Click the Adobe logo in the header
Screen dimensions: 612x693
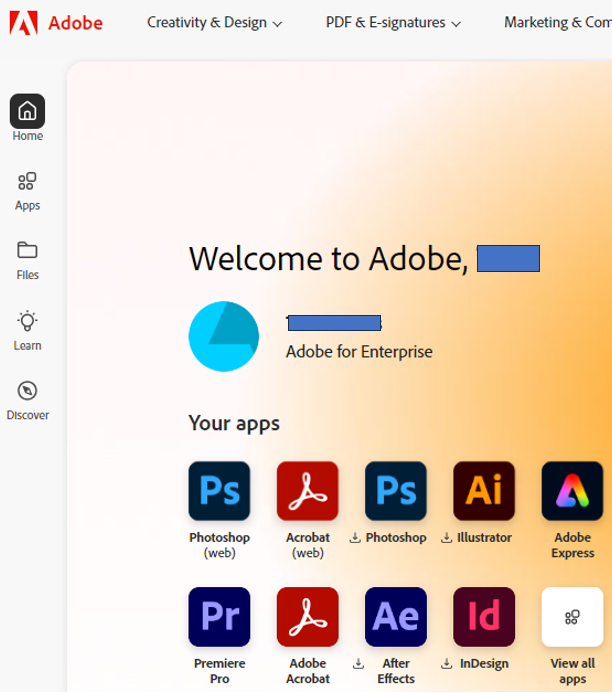tap(23, 23)
